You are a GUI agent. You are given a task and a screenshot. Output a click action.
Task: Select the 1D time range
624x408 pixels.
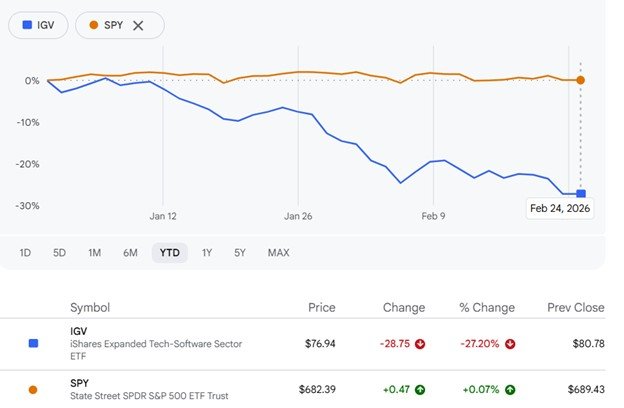(x=25, y=253)
